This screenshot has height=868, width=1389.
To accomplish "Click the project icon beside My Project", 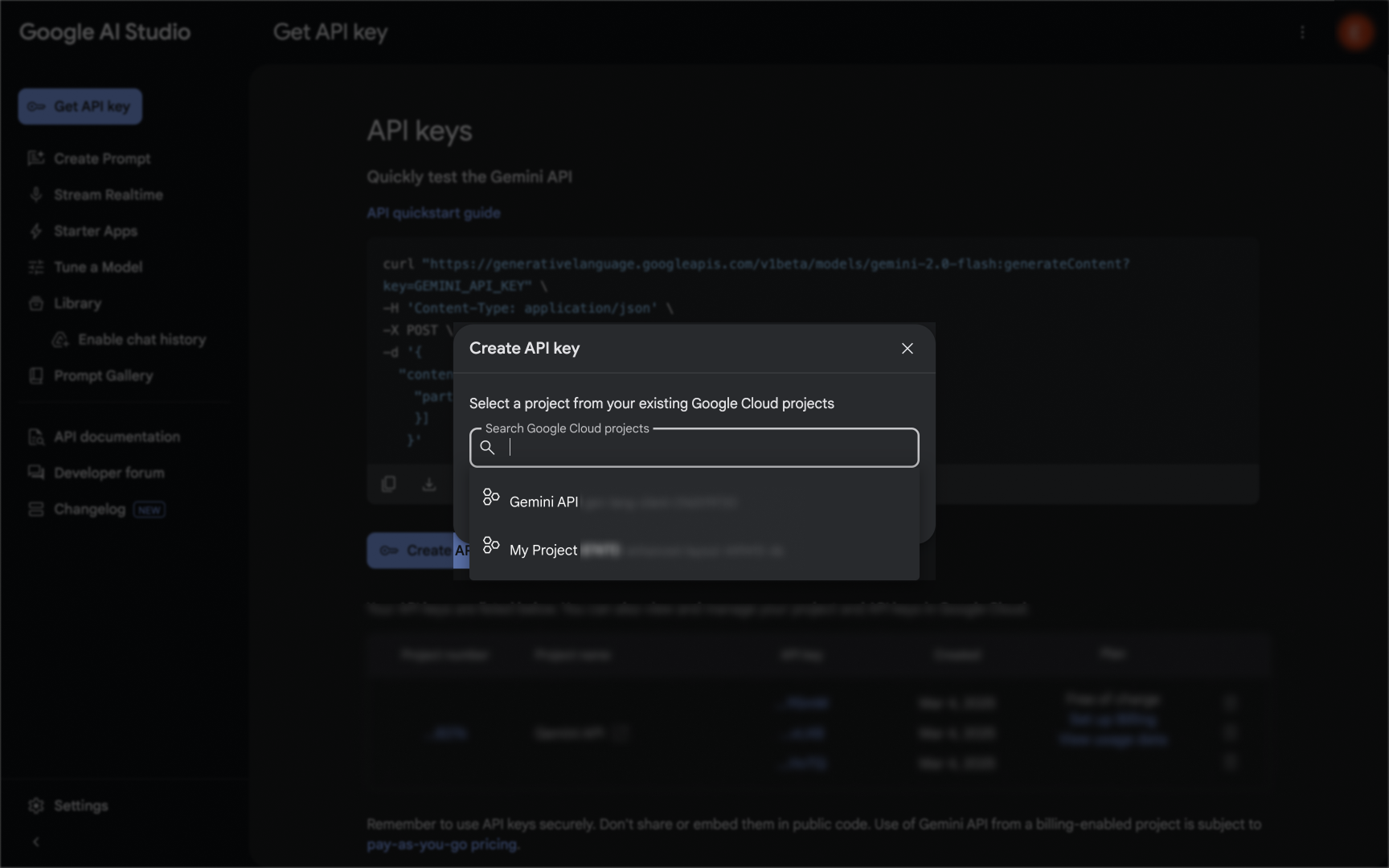I will point(491,546).
